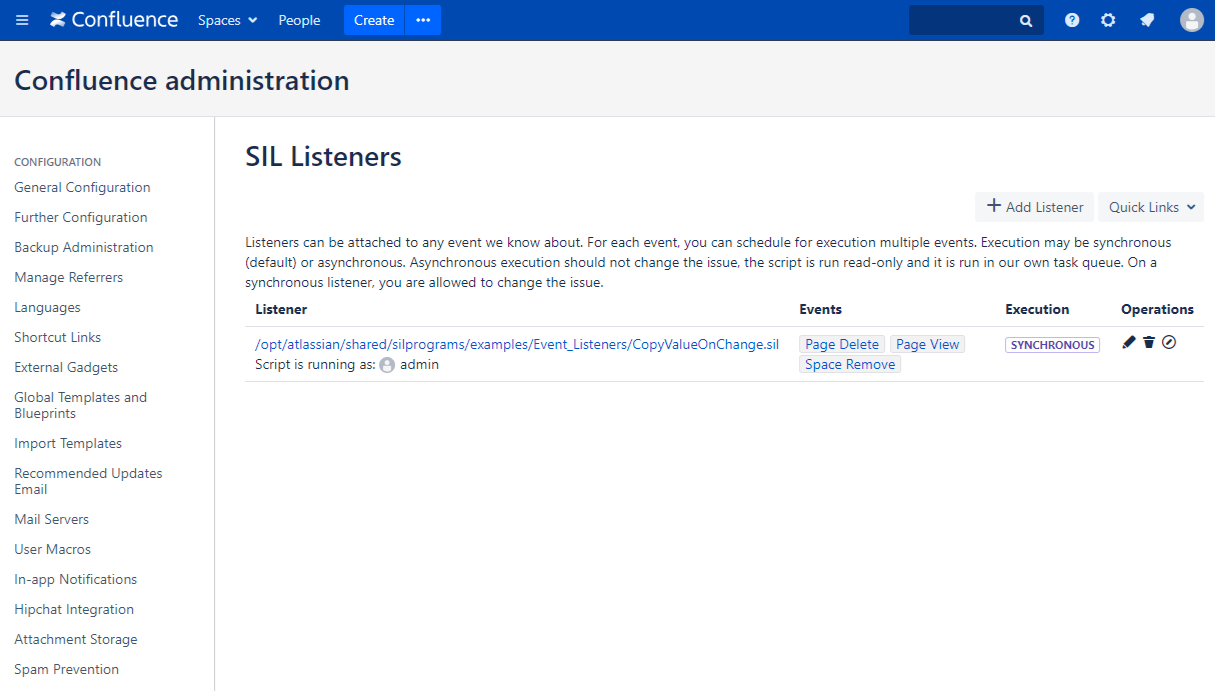The width and height of the screenshot is (1215, 691).
Task: Open the CopyValueOnChange.sil script link
Action: pos(517,344)
